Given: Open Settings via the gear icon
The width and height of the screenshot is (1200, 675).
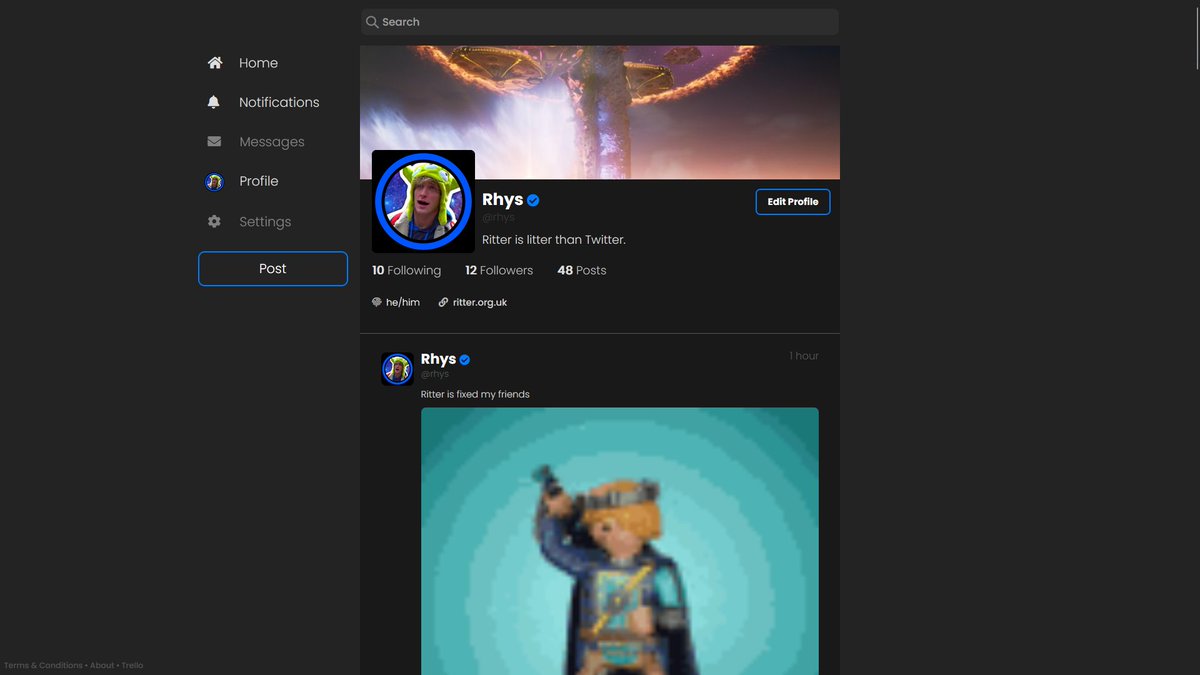Looking at the screenshot, I should (x=213, y=221).
